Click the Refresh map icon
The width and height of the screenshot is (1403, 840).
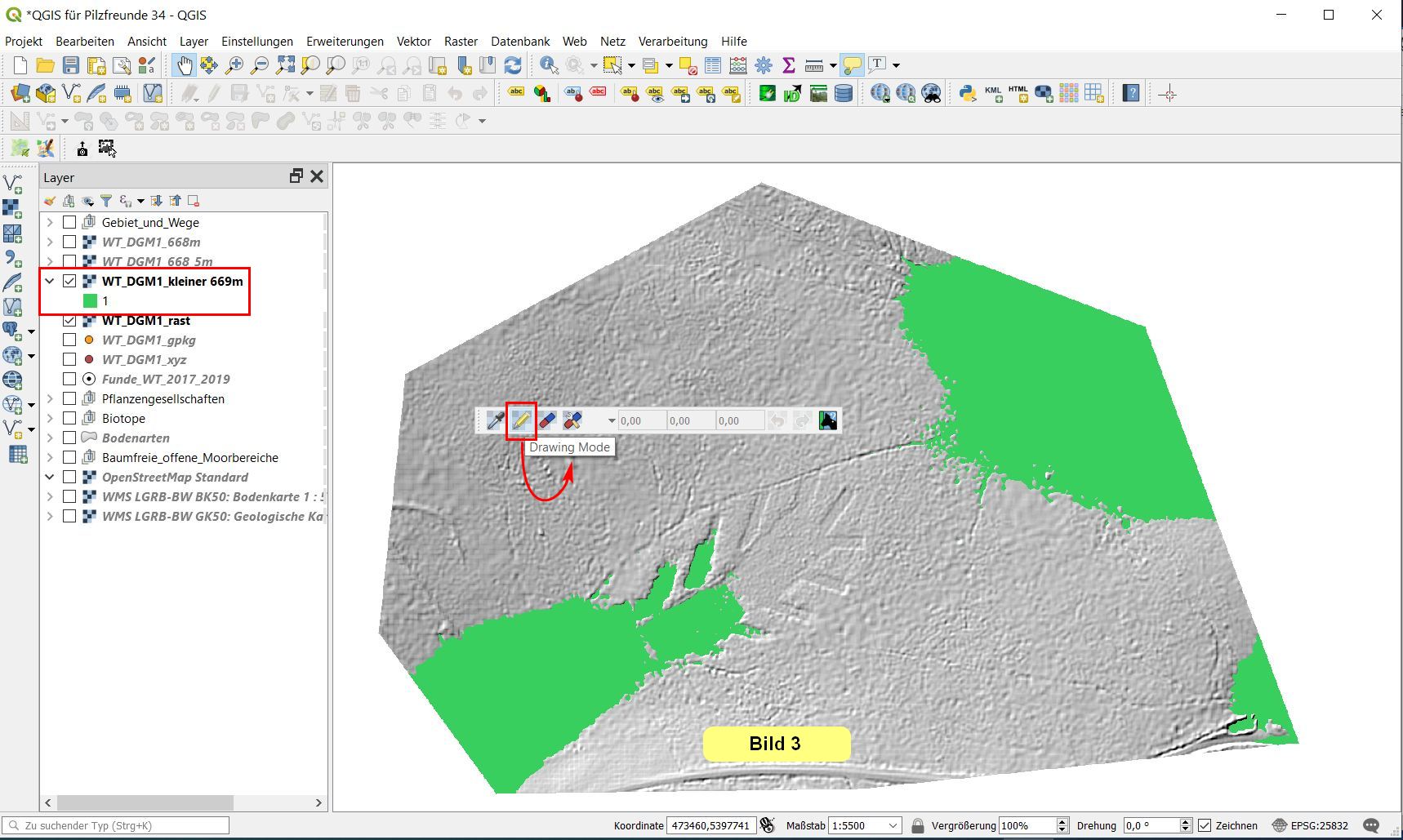[513, 65]
